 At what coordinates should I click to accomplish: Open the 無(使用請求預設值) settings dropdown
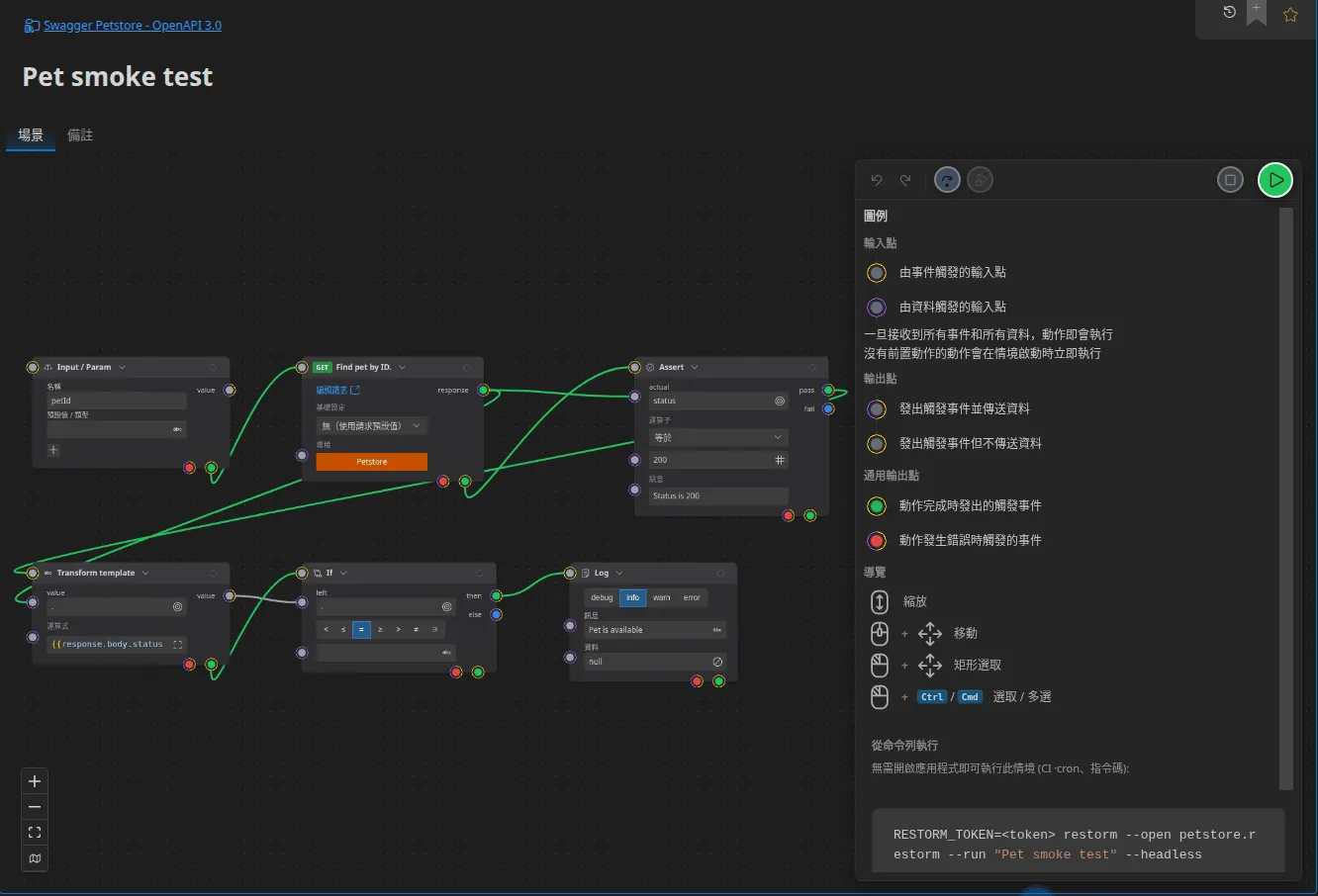[x=372, y=425]
